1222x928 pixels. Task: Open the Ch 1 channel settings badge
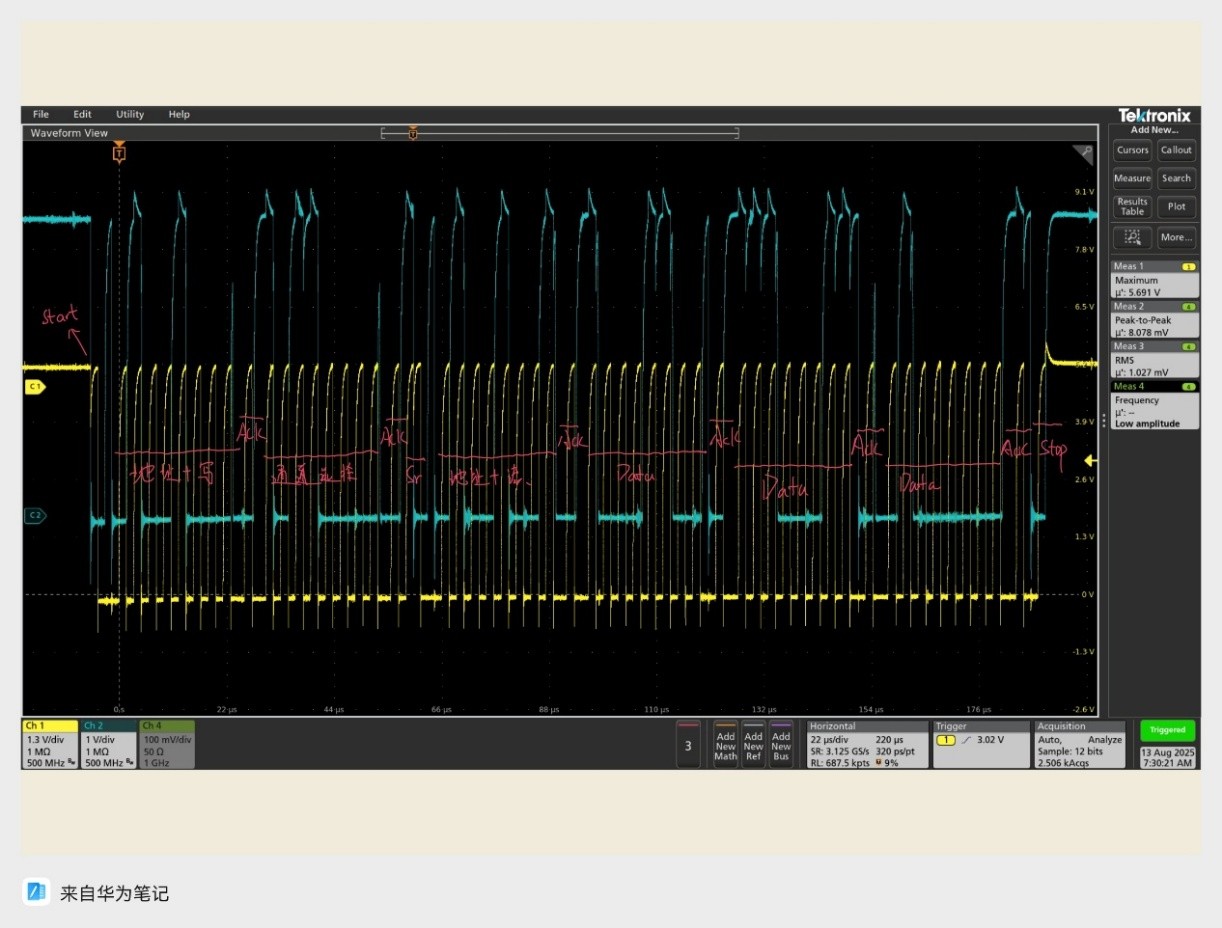(50, 744)
